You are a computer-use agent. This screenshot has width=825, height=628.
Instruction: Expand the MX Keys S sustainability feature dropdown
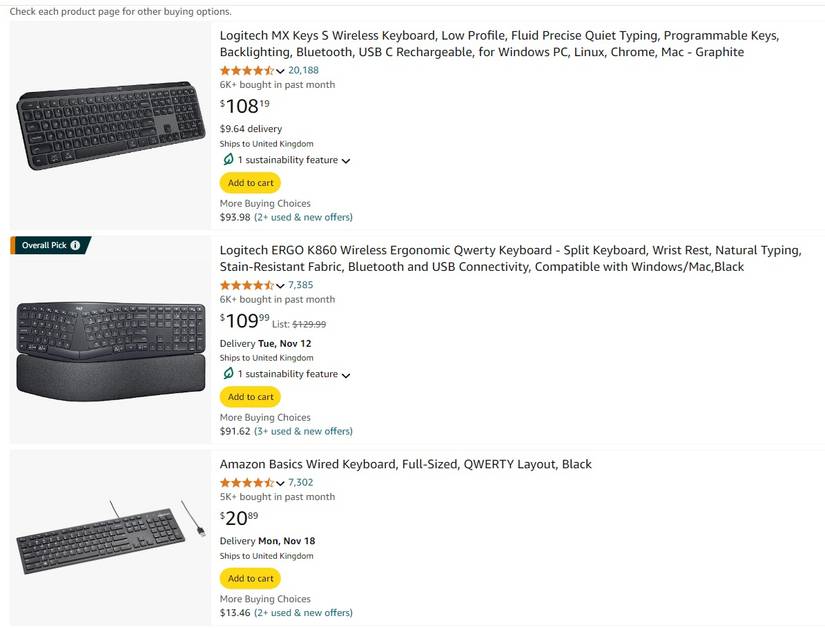point(346,161)
